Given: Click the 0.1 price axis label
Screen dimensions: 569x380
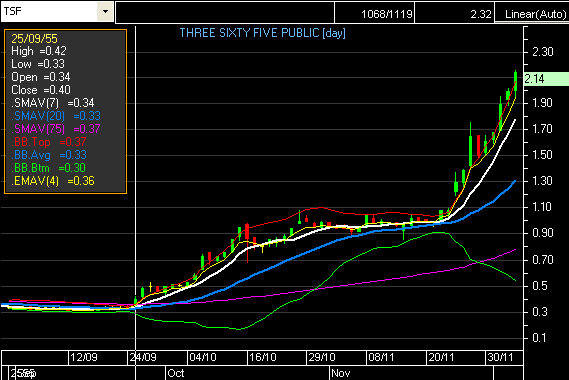Looking at the screenshot, I should (539, 338).
